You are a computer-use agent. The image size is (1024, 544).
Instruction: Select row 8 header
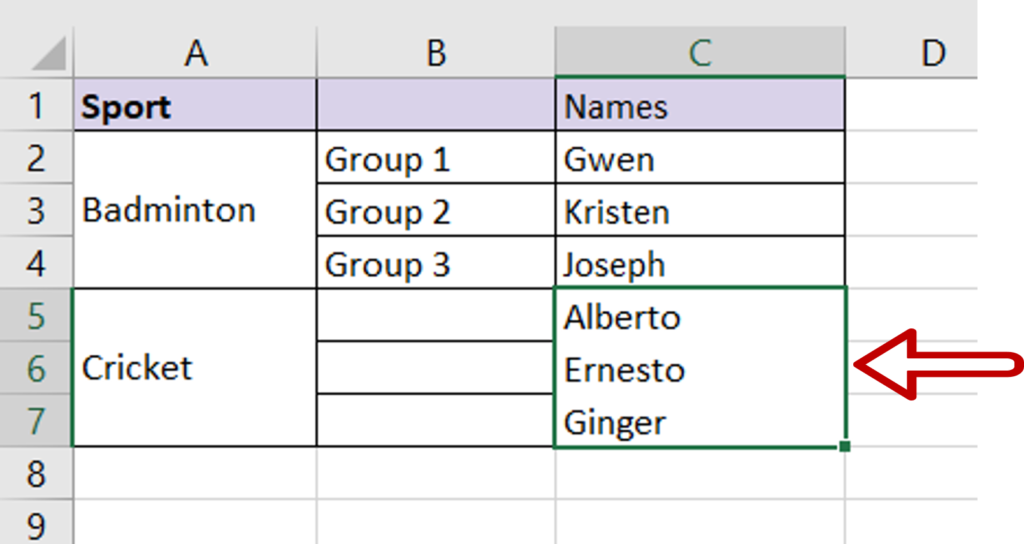pos(37,473)
